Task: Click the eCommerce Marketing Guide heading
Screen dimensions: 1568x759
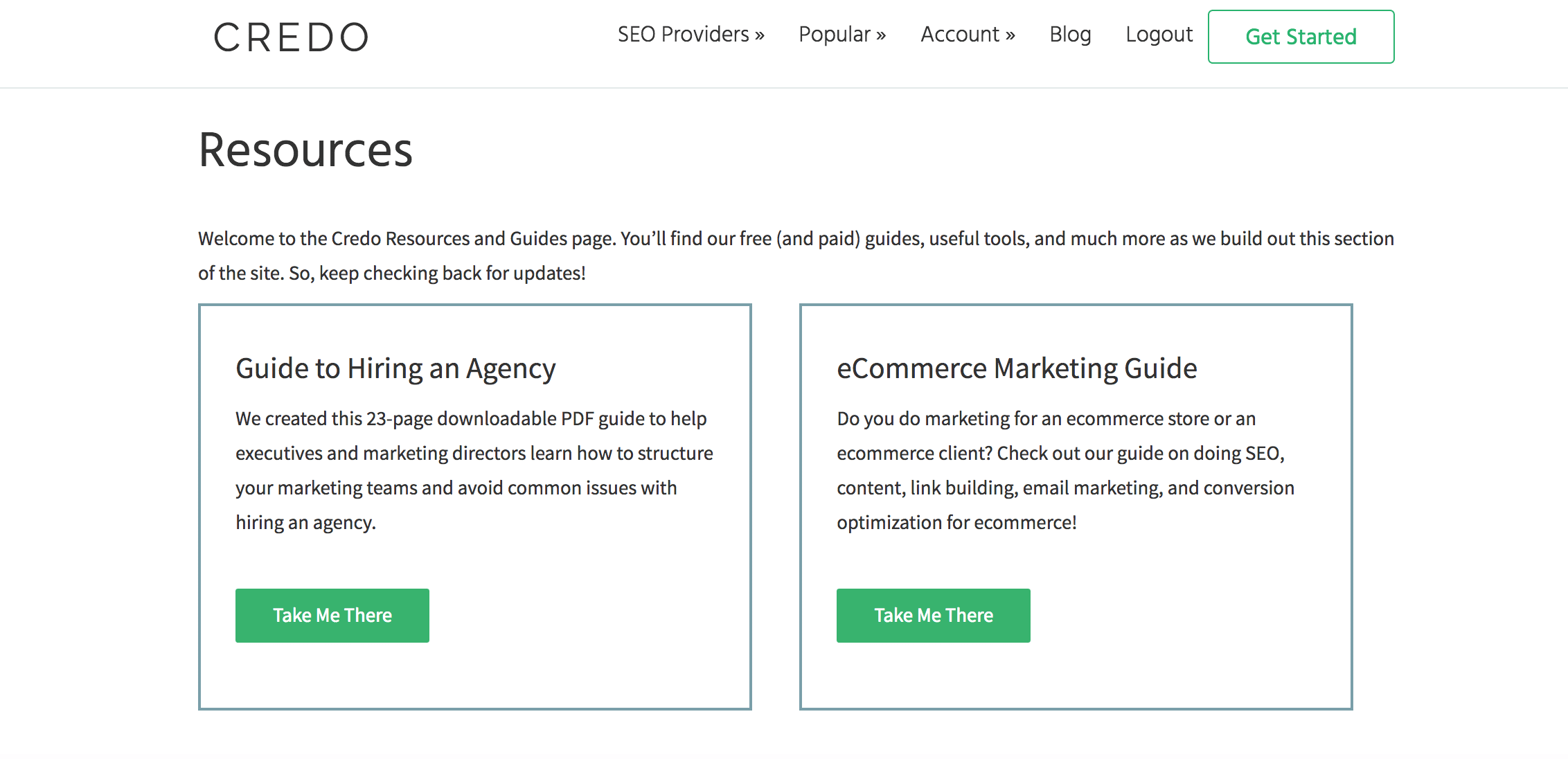Action: coord(1017,368)
